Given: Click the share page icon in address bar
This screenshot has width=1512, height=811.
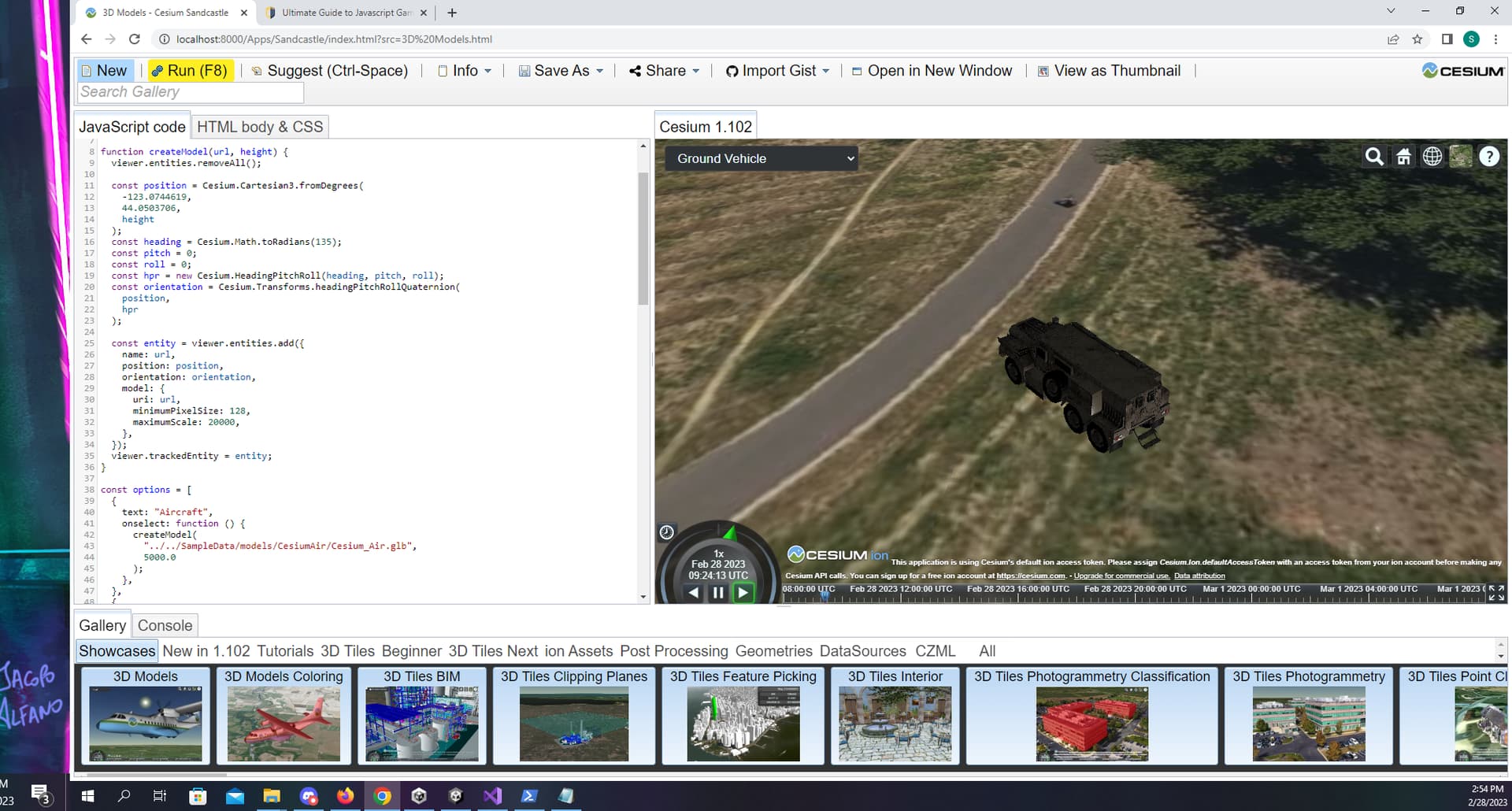Looking at the screenshot, I should pos(1393,39).
